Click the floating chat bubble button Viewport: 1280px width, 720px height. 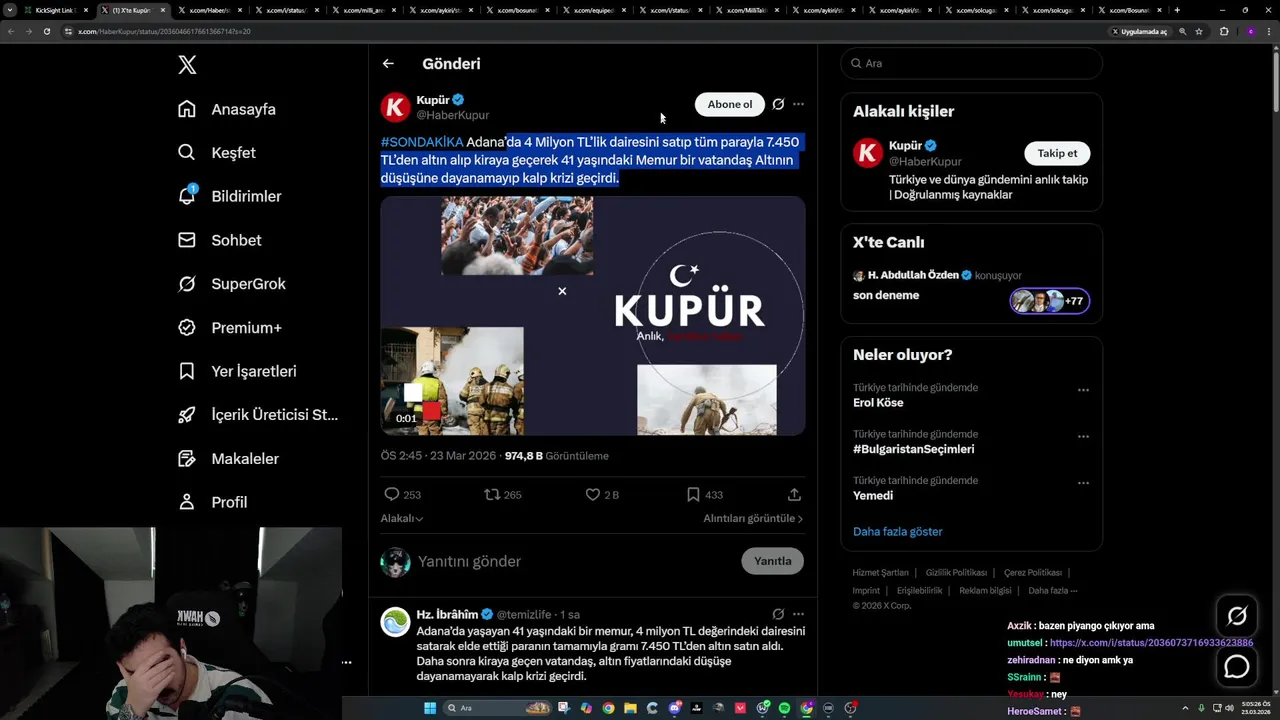pyautogui.click(x=1237, y=666)
